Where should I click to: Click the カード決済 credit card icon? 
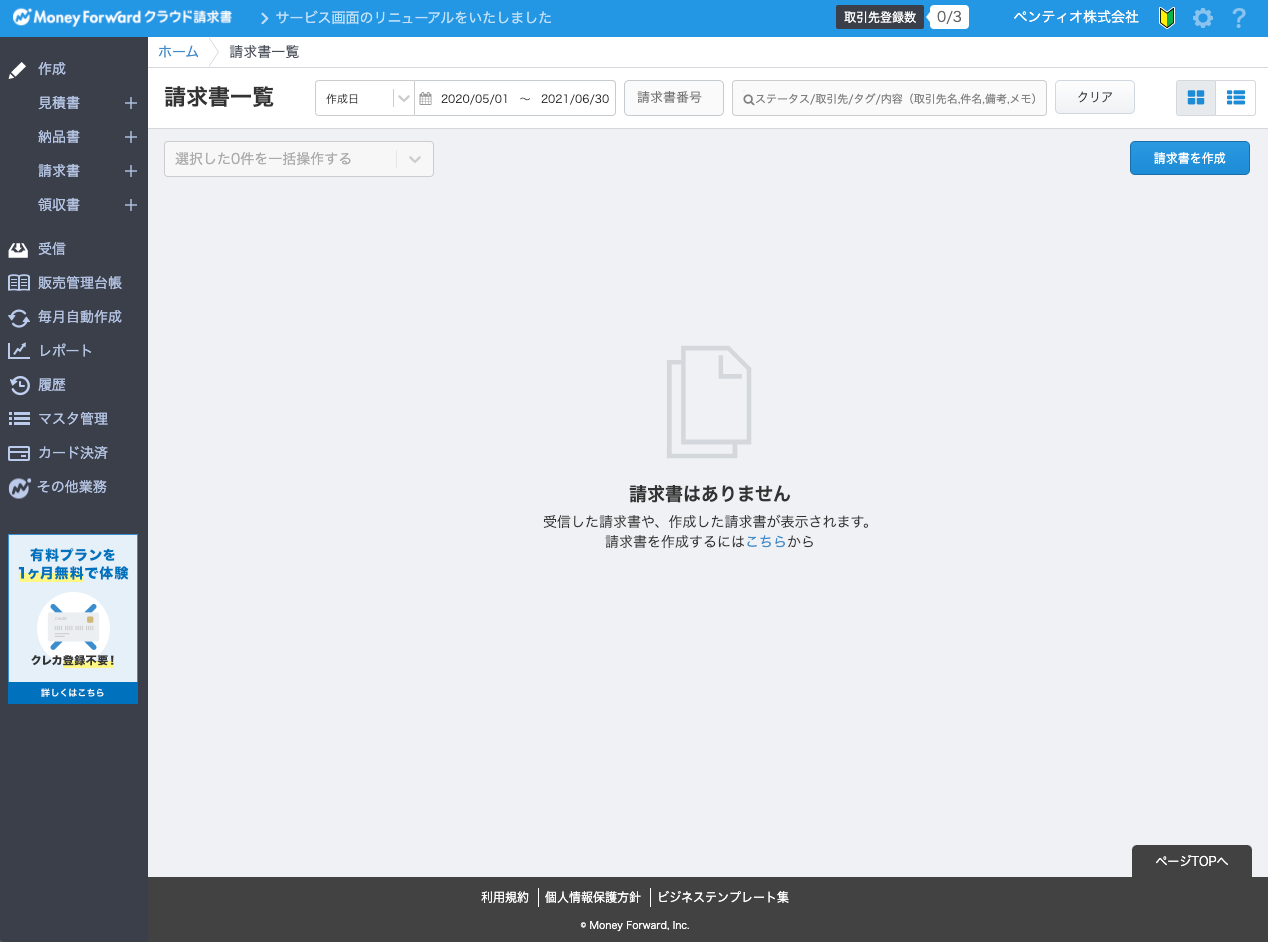(x=18, y=453)
